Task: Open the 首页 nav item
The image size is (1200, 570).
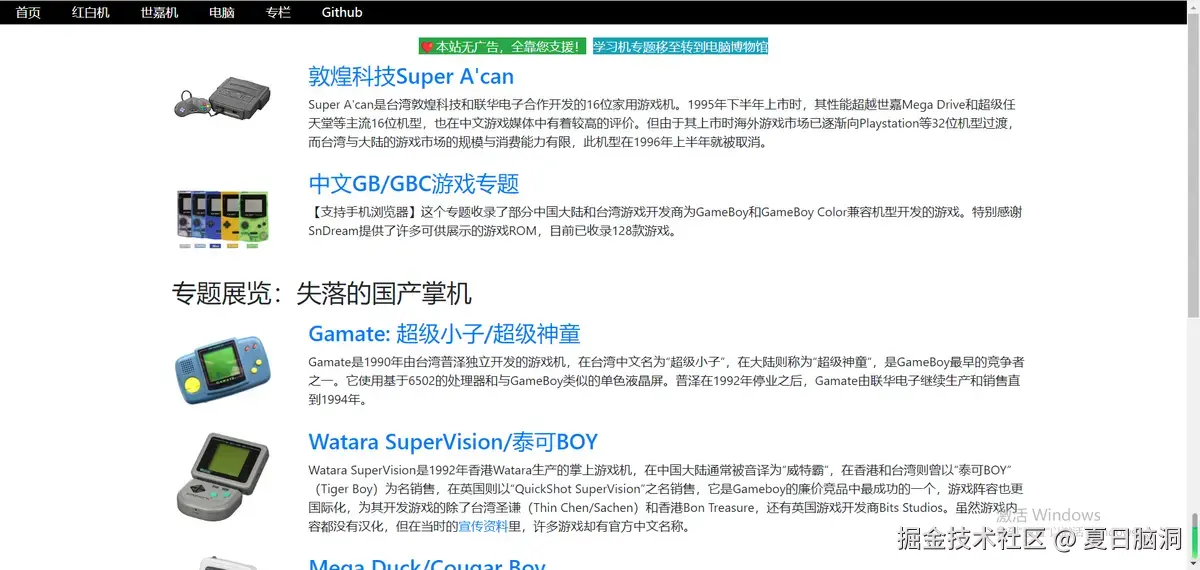Action: [x=28, y=13]
